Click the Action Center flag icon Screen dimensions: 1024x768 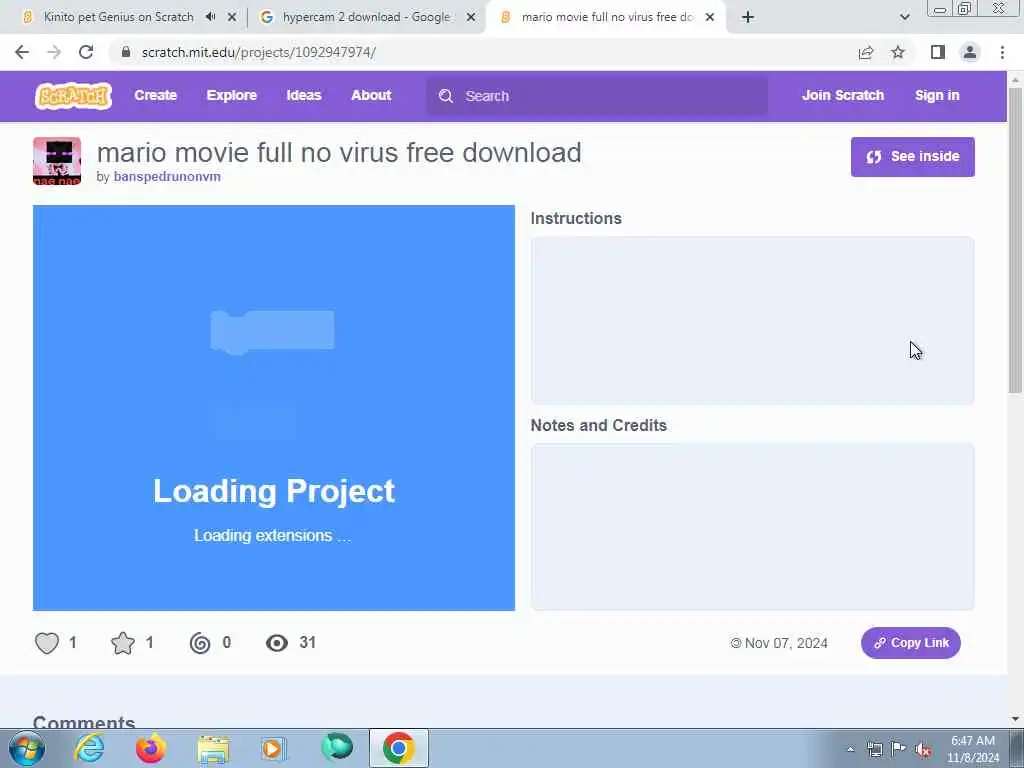tap(899, 748)
